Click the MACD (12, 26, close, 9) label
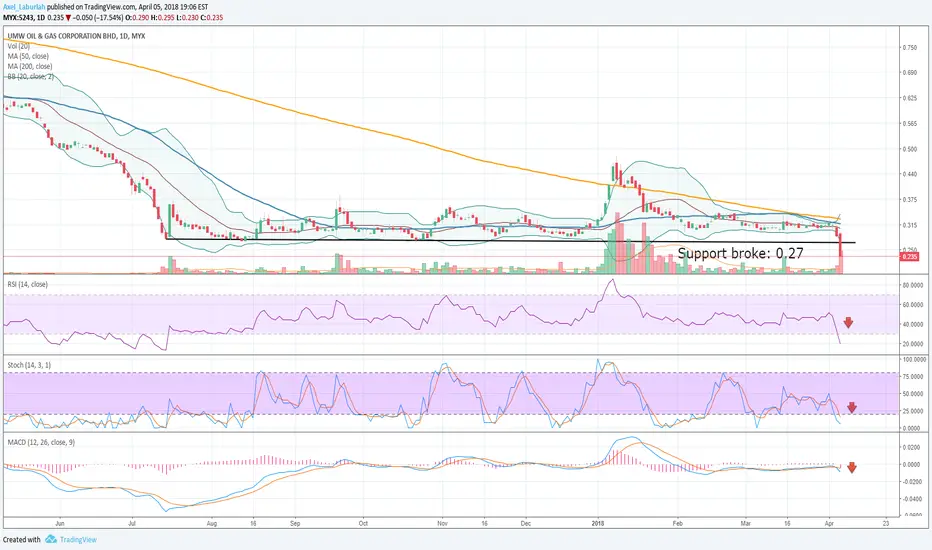The image size is (932, 550). tap(41, 442)
